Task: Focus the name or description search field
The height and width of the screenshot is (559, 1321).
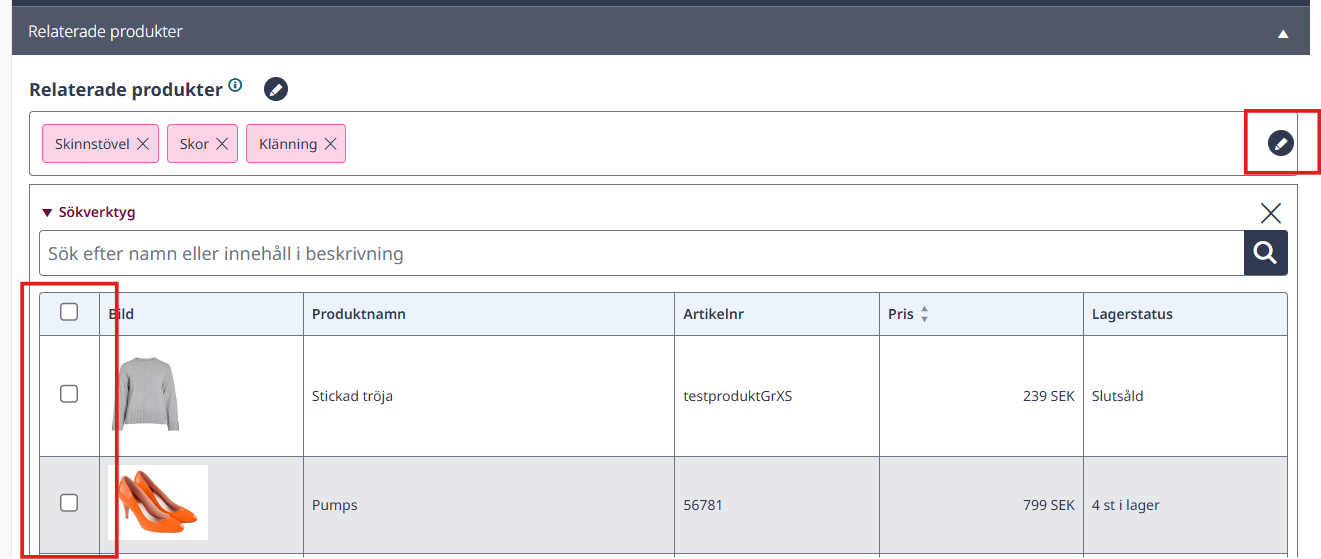Action: [x=641, y=253]
